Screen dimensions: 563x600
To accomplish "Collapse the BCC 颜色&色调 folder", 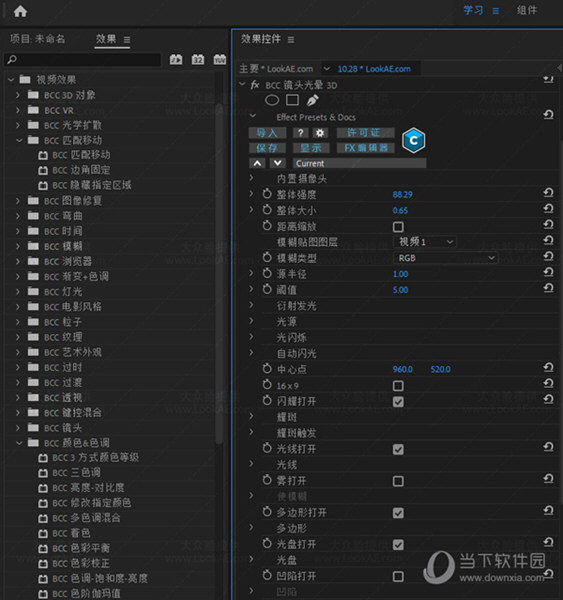I will [x=19, y=443].
